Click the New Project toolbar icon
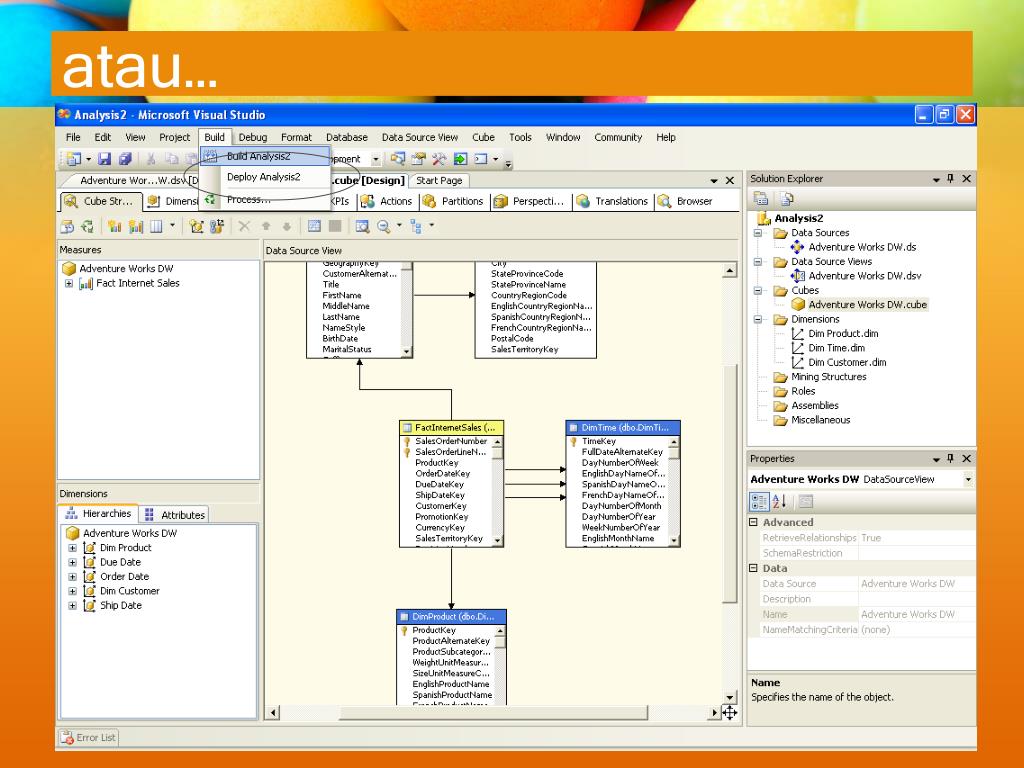This screenshot has height=768, width=1024. coord(73,159)
